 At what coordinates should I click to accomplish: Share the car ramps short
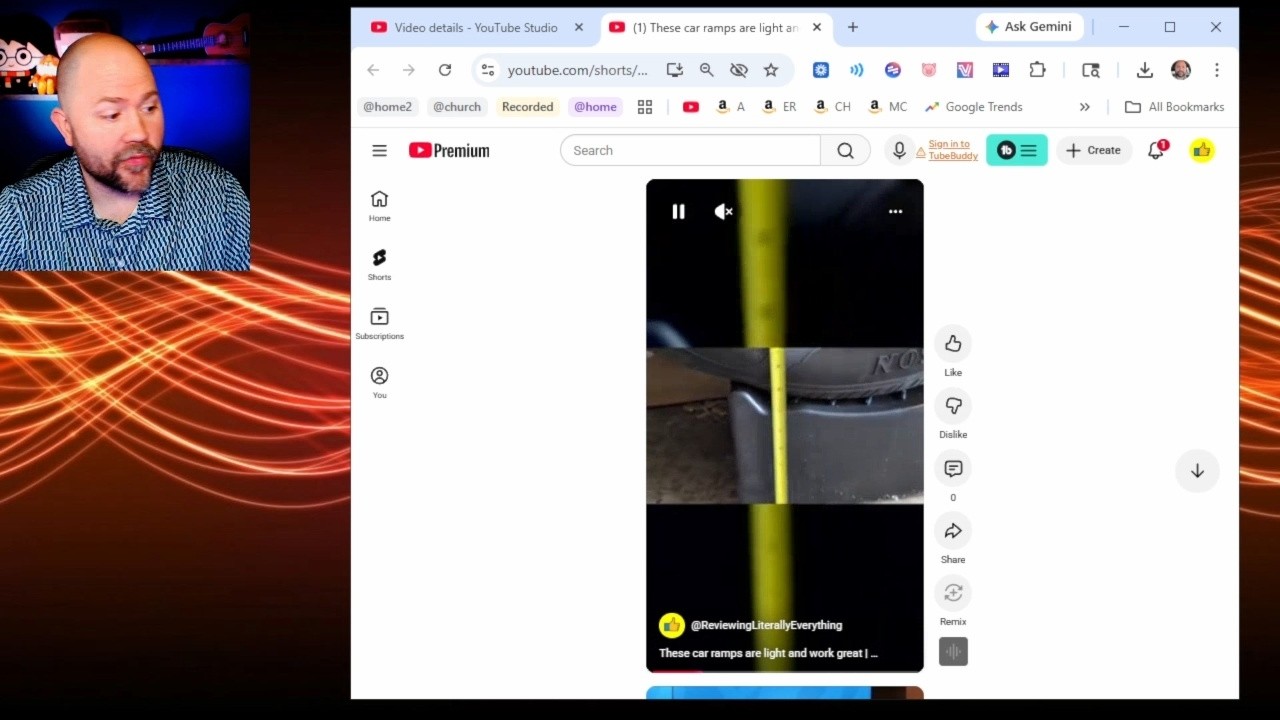(952, 531)
